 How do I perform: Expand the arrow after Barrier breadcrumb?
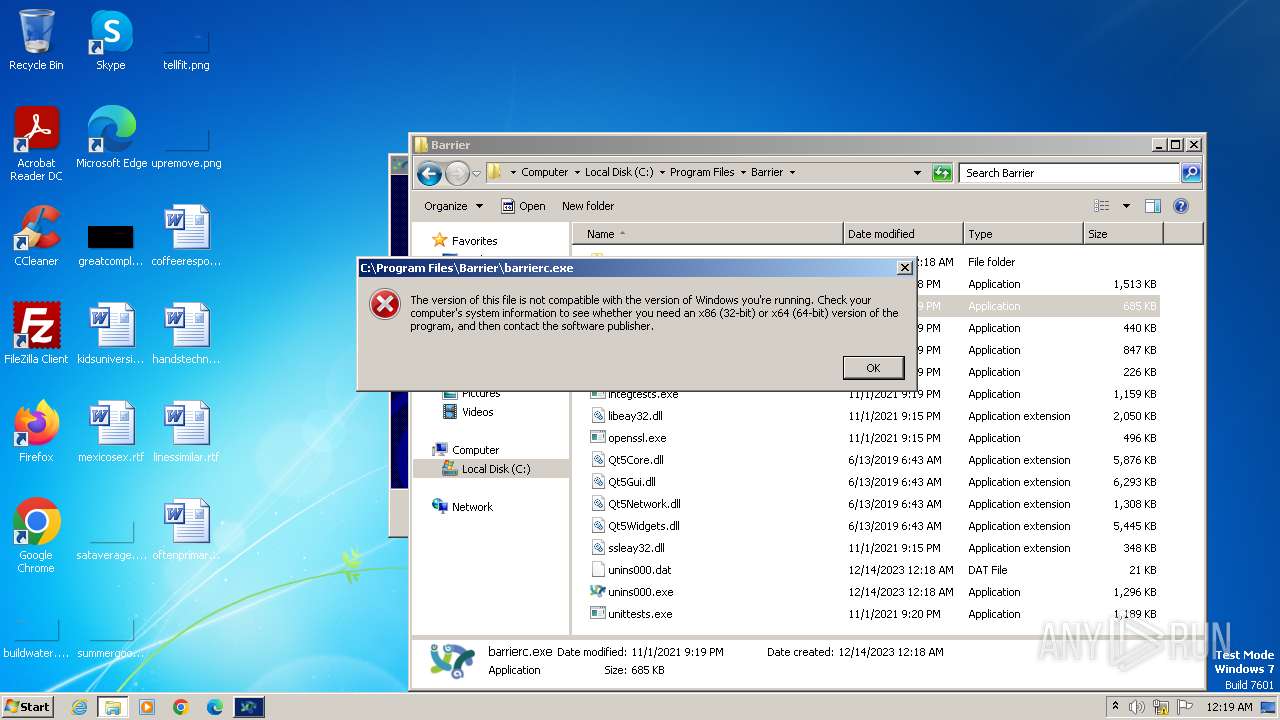coord(792,172)
